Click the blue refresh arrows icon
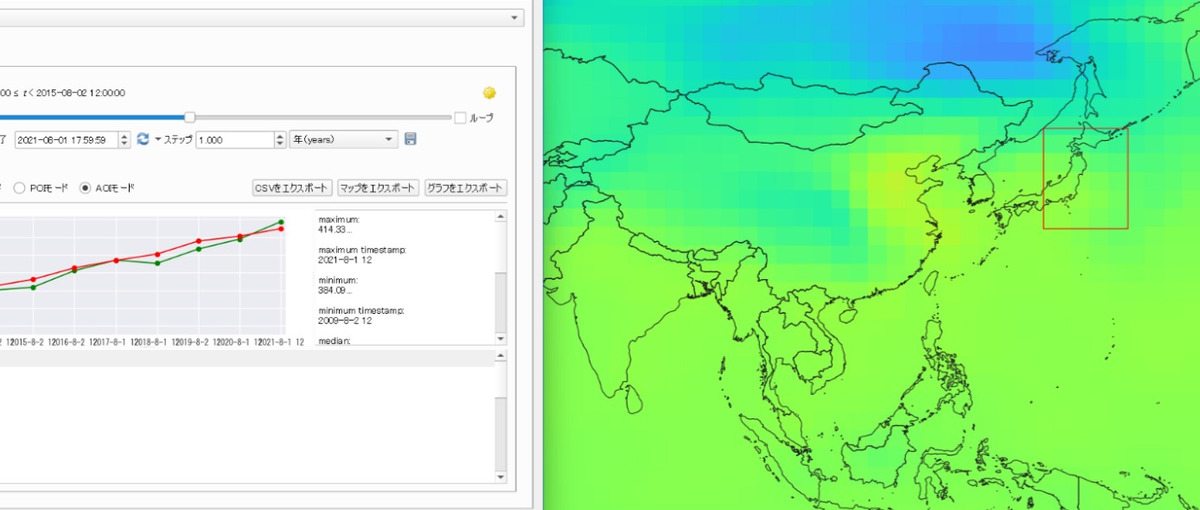 (143, 139)
